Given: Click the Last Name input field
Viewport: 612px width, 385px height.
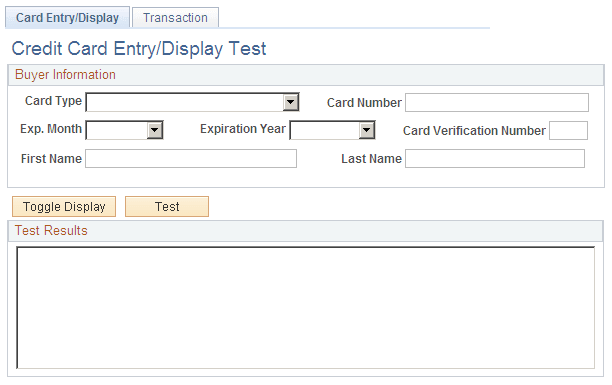Looking at the screenshot, I should [x=495, y=159].
